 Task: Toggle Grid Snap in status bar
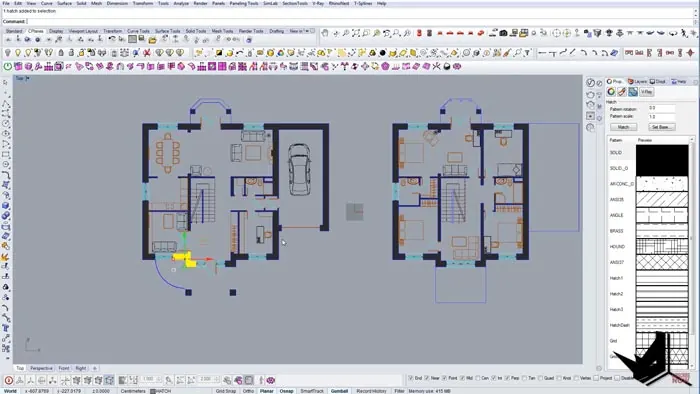[x=226, y=391]
